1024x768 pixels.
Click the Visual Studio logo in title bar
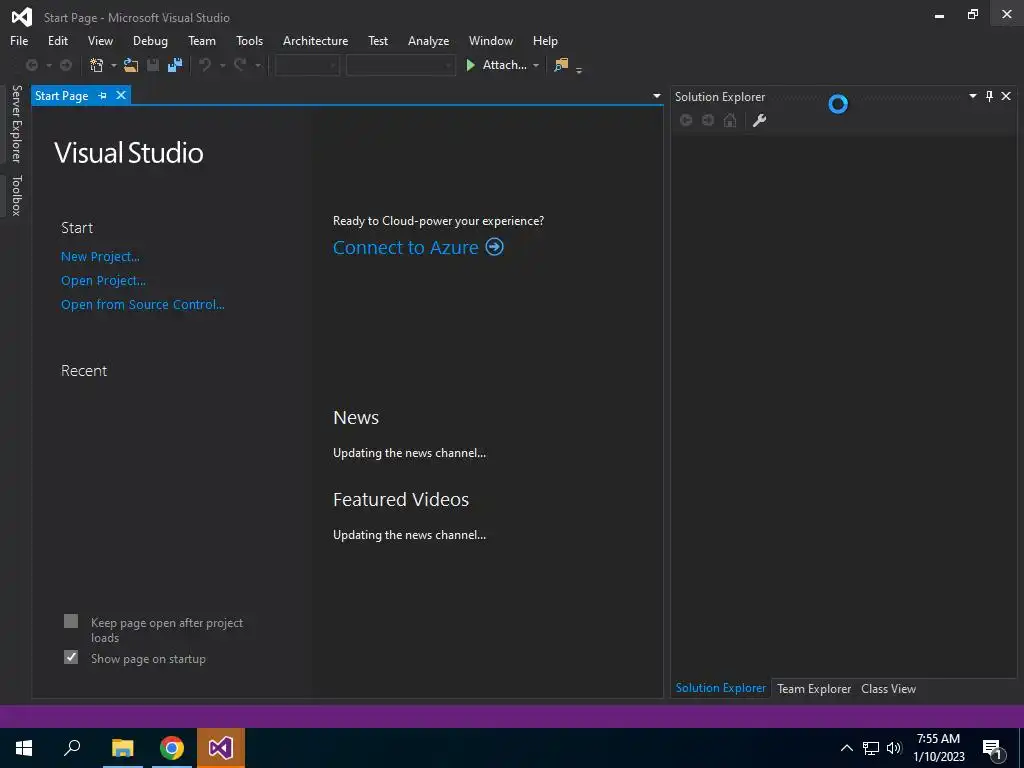tap(22, 17)
